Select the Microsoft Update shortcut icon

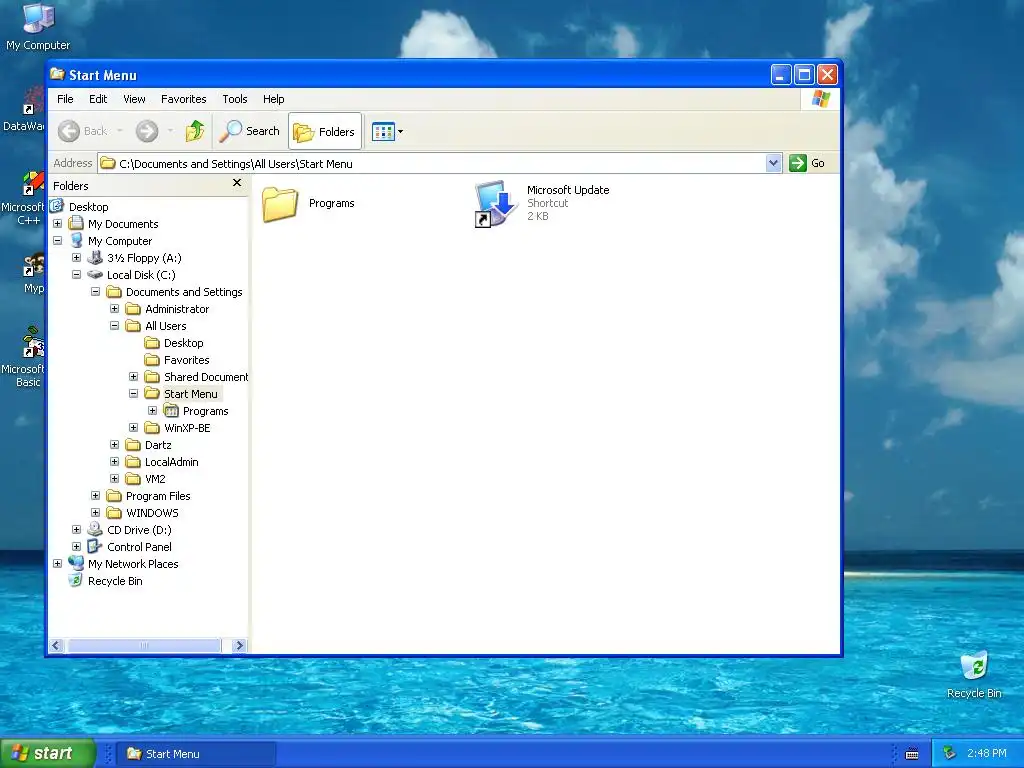(494, 203)
